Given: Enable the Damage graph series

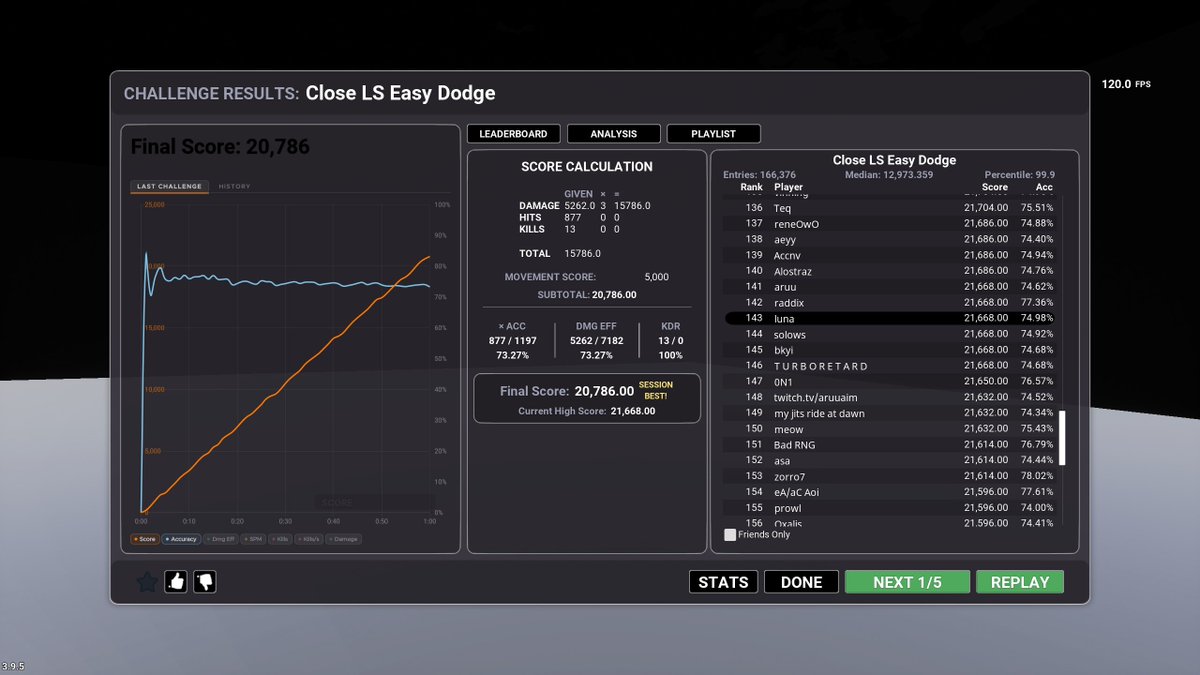Looking at the screenshot, I should (344, 539).
